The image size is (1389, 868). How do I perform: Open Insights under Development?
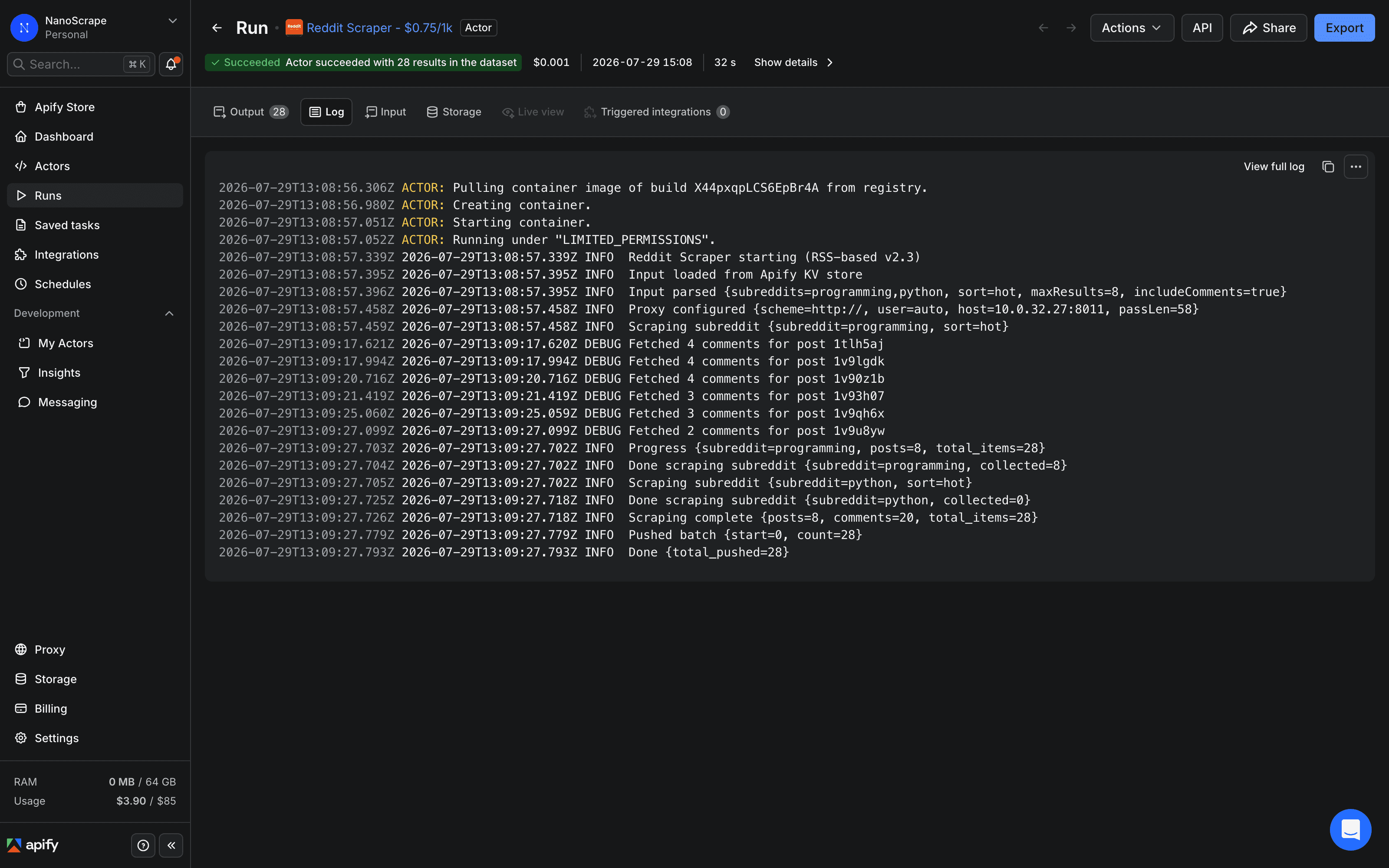tap(95, 372)
